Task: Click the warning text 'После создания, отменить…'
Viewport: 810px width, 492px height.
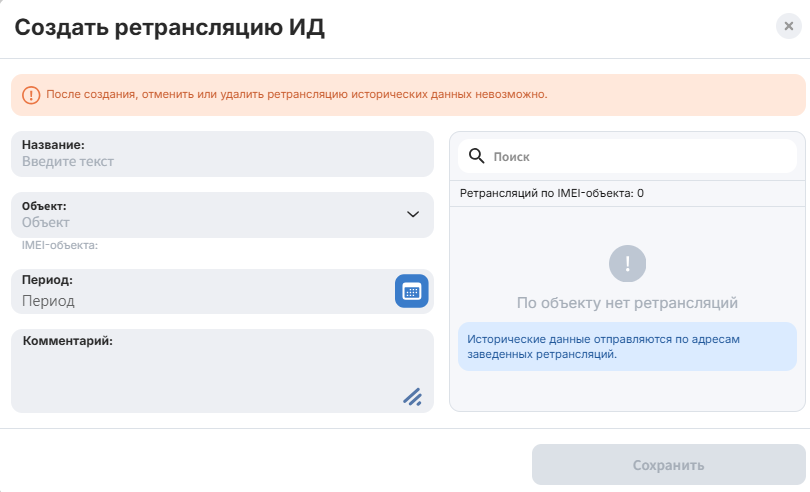Action: [297, 95]
